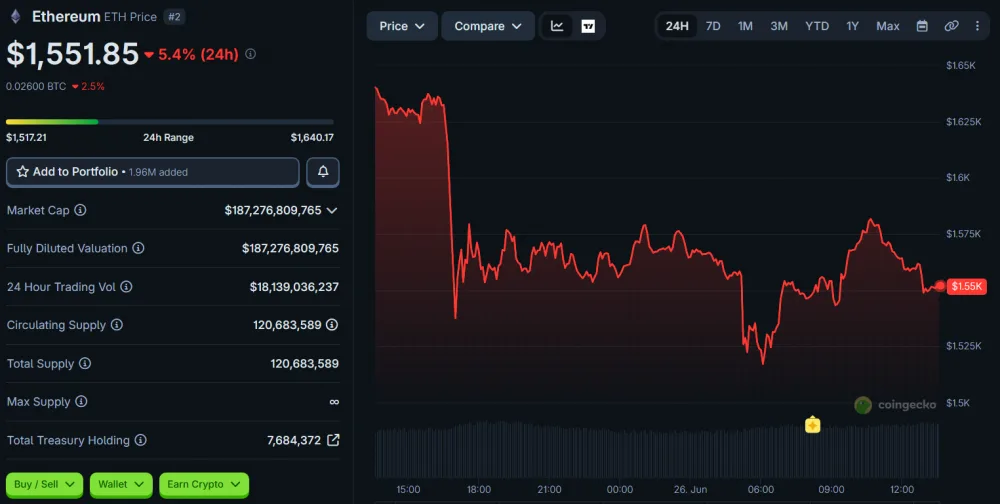Screen dimensions: 1000x504
Task: Open calendar date range picker icon
Action: click(922, 26)
